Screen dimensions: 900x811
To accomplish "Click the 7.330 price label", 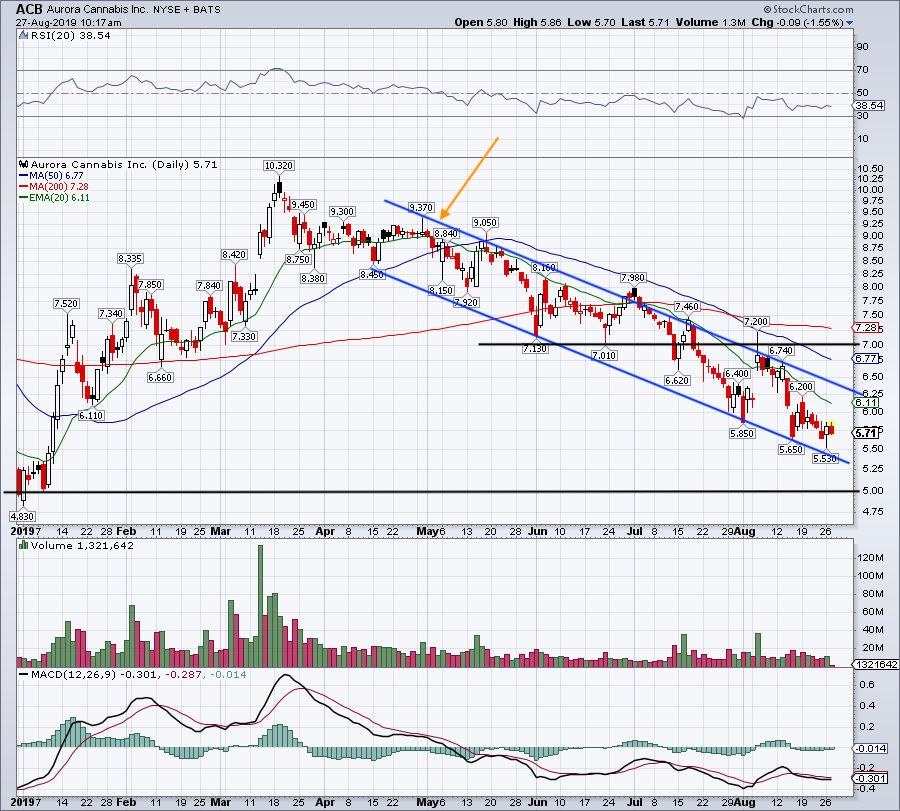I will coord(244,336).
